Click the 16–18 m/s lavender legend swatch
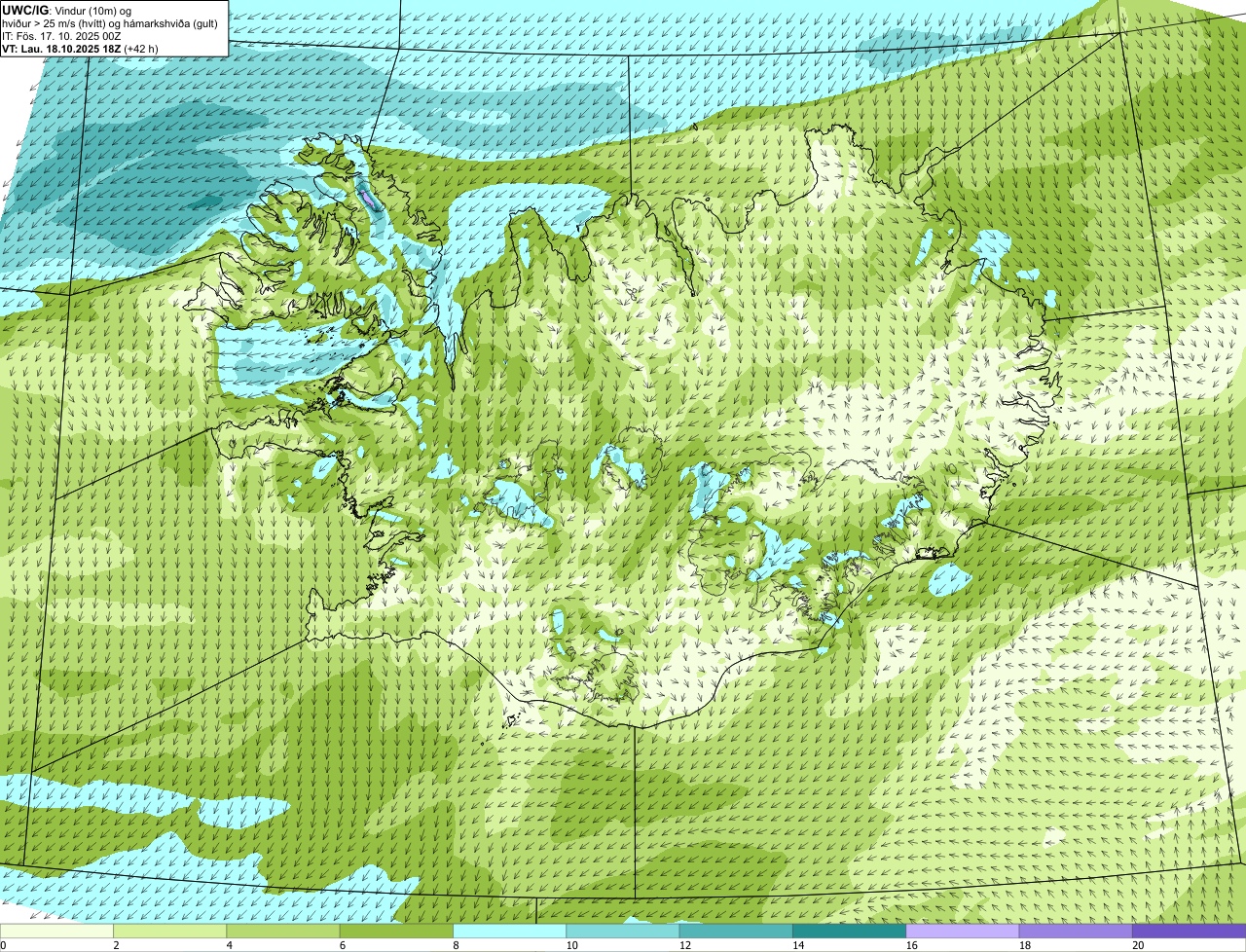This screenshot has height=952, width=1246. click(x=962, y=932)
